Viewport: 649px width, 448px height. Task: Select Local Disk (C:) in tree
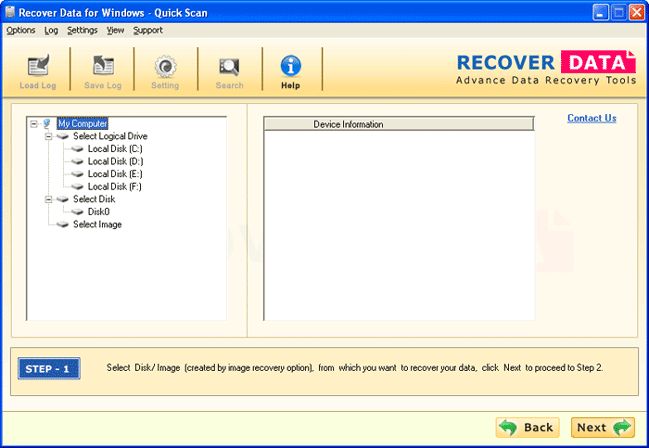click(115, 149)
